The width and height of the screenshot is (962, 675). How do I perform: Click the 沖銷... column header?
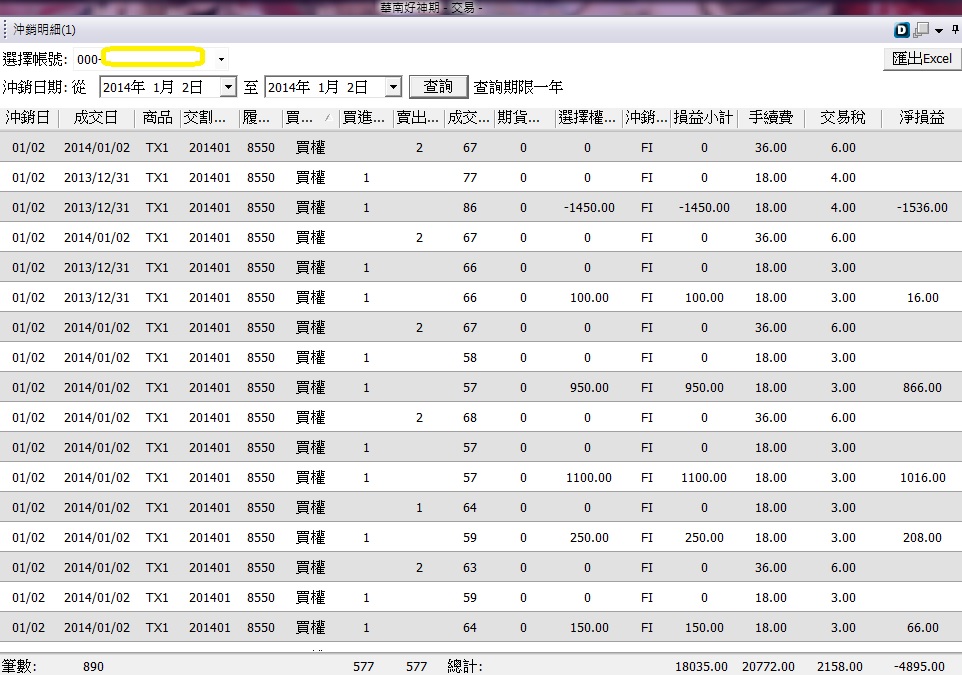click(x=647, y=117)
